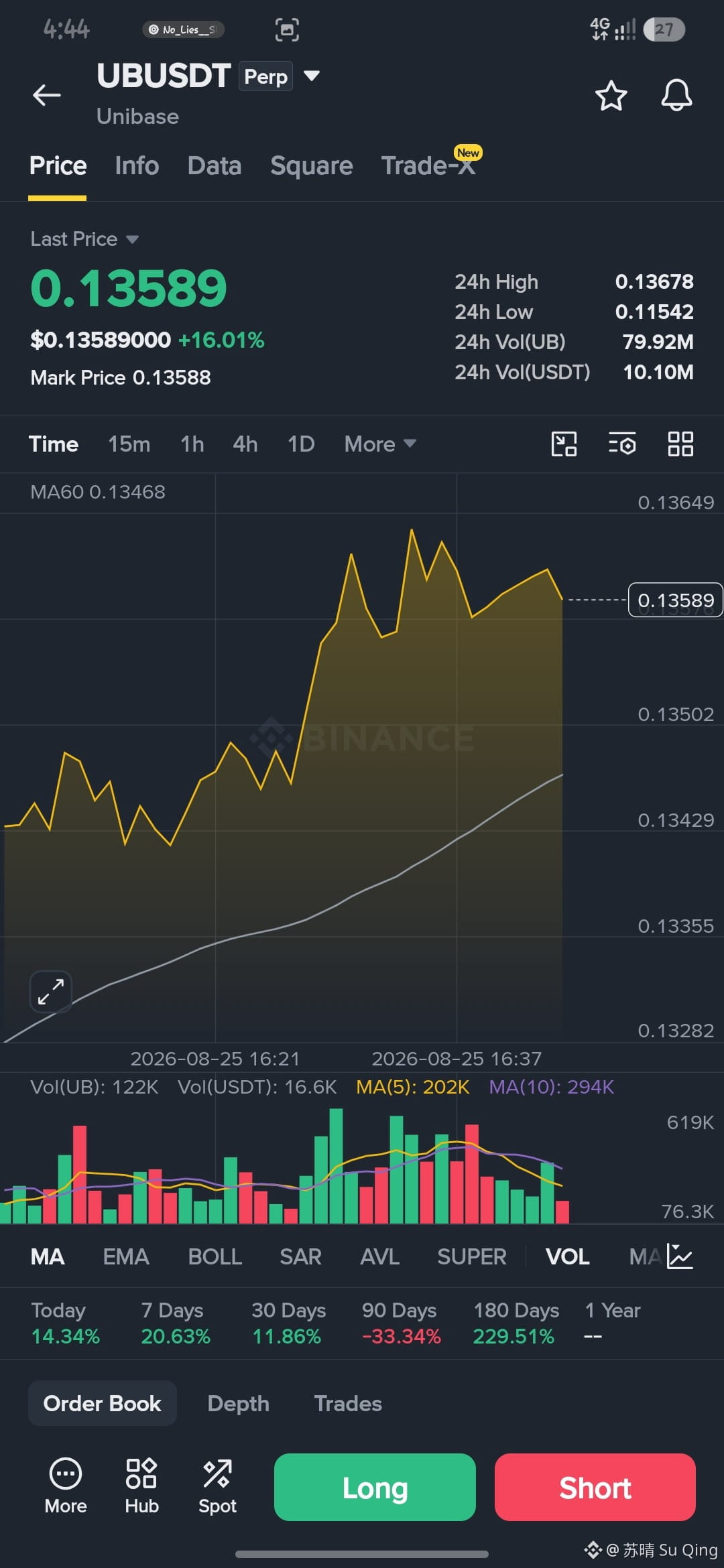This screenshot has height=1568, width=724.
Task: Toggle the VOL sub-indicator
Action: 567,1256
